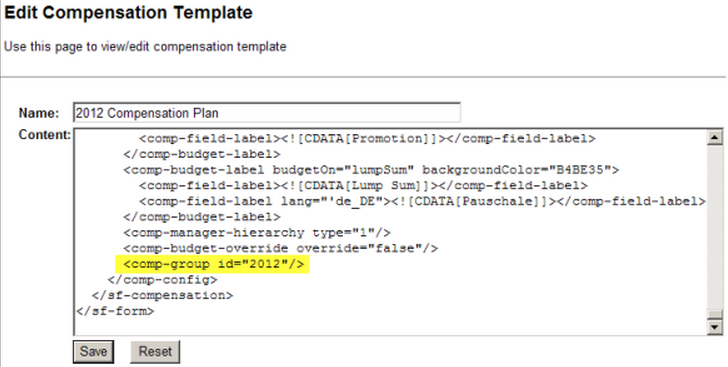The width and height of the screenshot is (728, 367).
Task: Click the Edit Compensation Template heading
Action: (128, 13)
